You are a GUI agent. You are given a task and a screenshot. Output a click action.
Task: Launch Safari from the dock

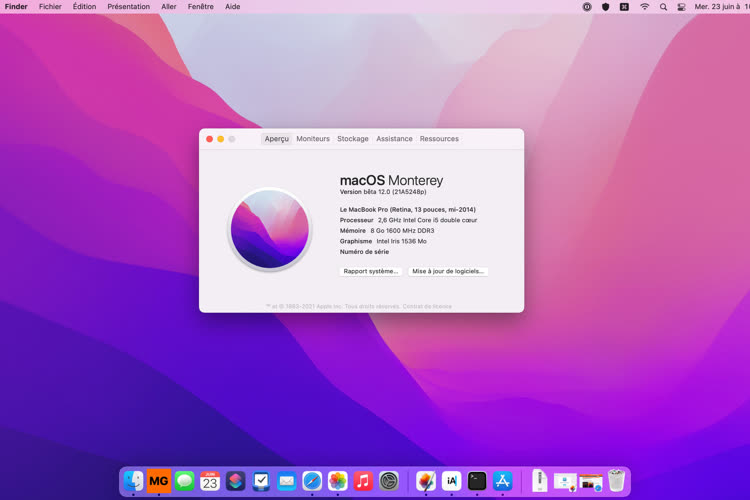pos(312,480)
